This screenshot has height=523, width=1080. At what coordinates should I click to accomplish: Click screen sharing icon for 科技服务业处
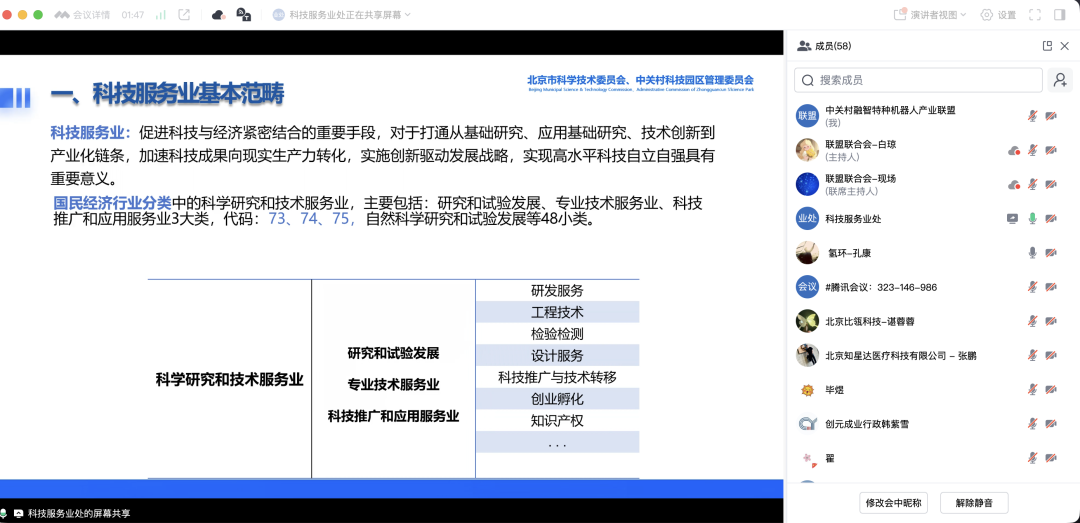tap(1012, 218)
